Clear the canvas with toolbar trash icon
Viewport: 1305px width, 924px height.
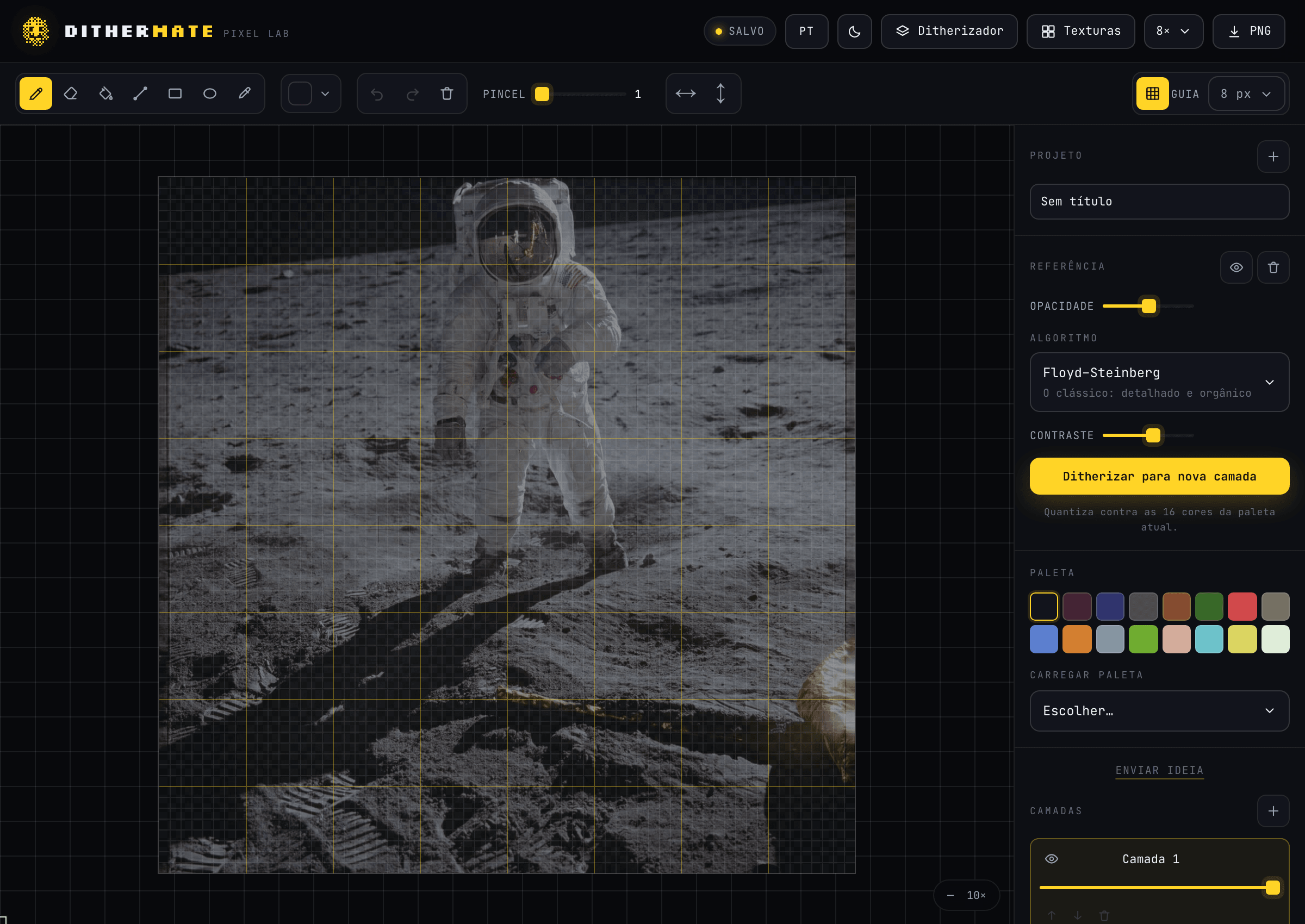click(447, 93)
